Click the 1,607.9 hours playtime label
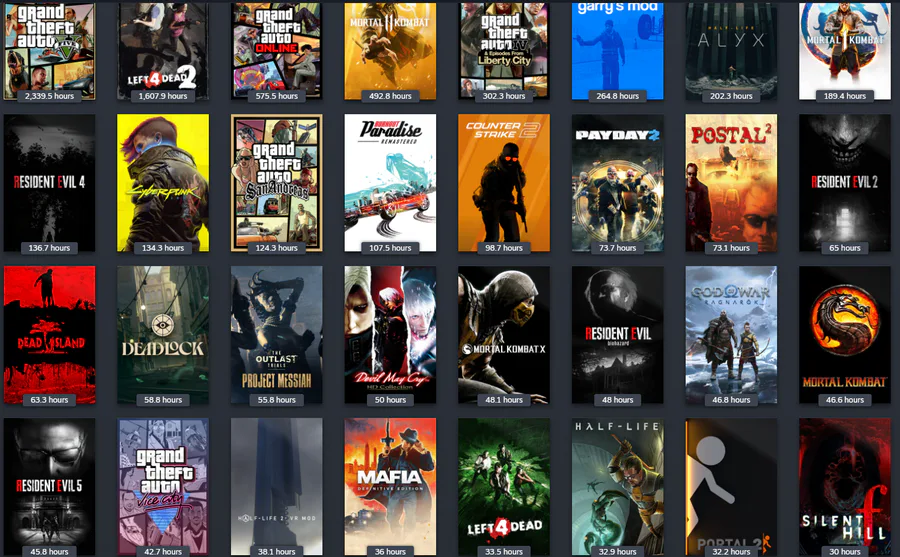The height and width of the screenshot is (557, 900). point(163,96)
